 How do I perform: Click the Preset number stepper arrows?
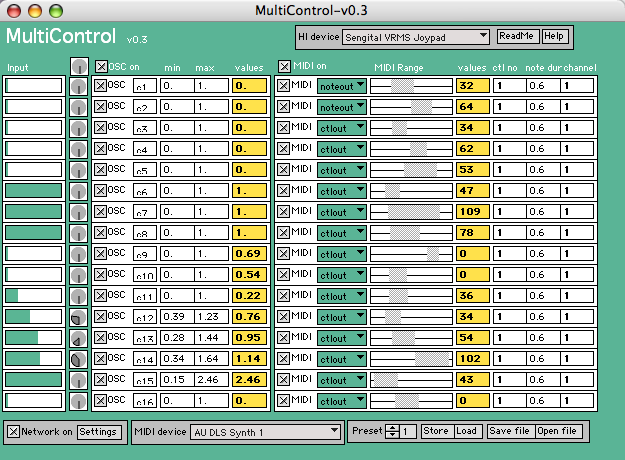click(394, 432)
